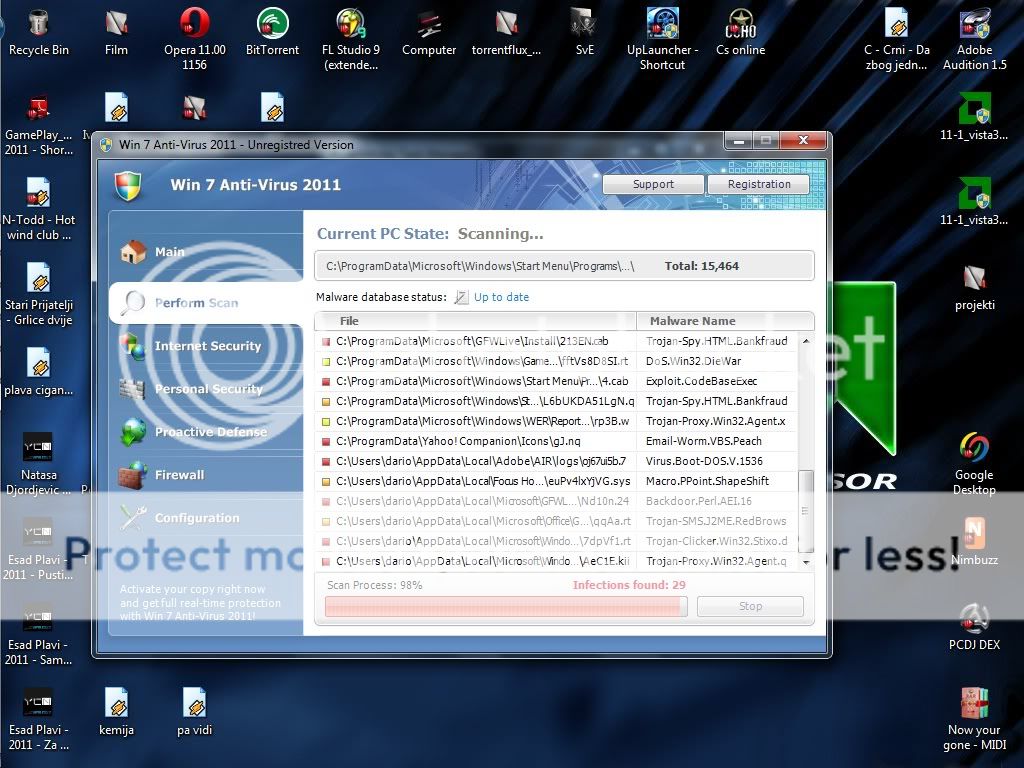Click scroll down arrow in results list
Image resolution: width=1024 pixels, height=768 pixels.
[x=806, y=562]
